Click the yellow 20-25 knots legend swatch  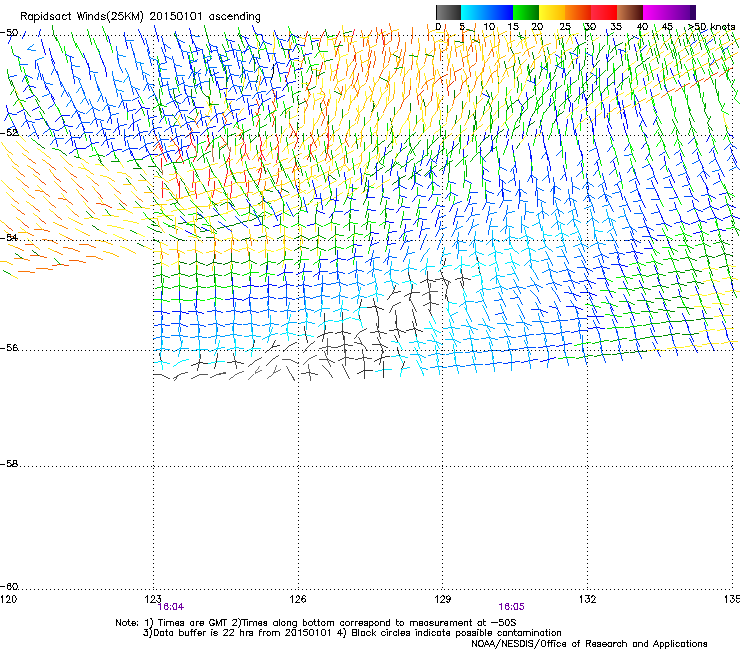tap(552, 12)
